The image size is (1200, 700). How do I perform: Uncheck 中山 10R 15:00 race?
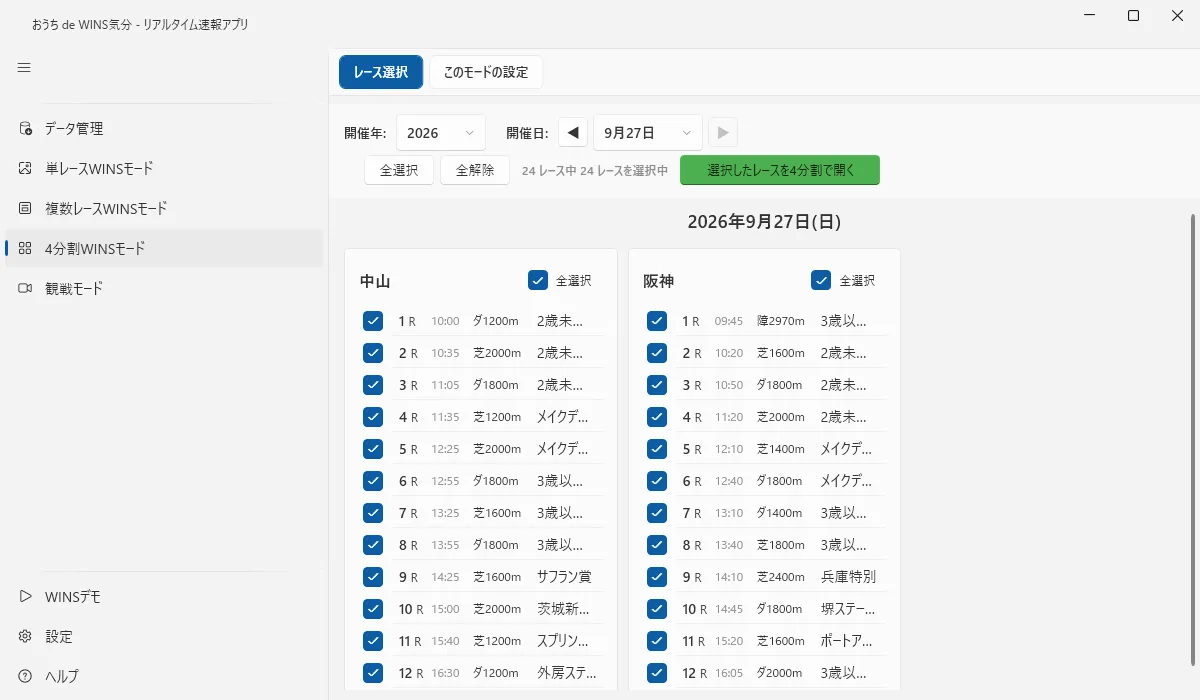click(373, 609)
